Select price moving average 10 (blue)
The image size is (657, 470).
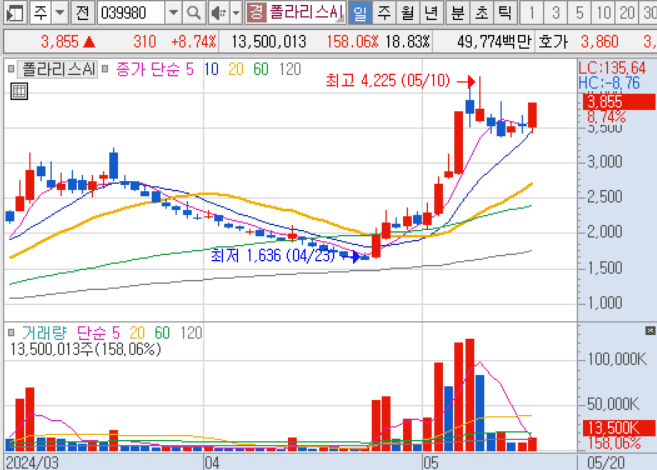pyautogui.click(x=212, y=69)
